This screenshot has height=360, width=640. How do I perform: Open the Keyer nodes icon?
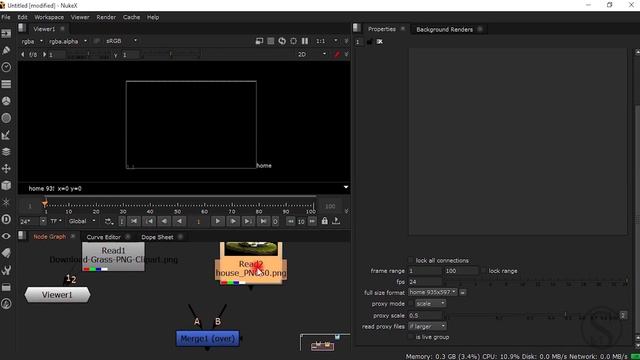[6, 135]
